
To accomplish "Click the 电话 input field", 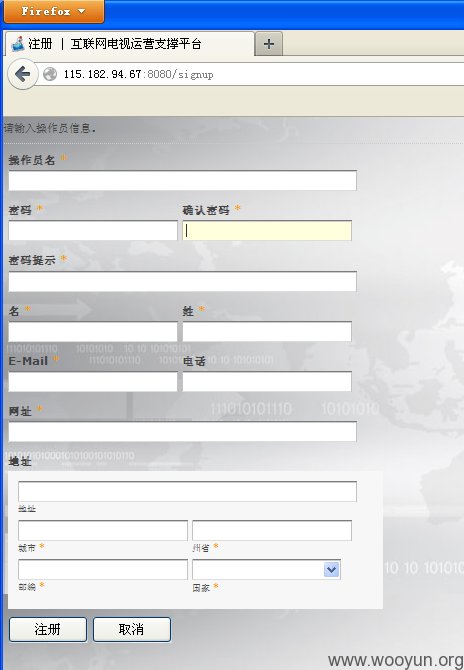I will (267, 382).
